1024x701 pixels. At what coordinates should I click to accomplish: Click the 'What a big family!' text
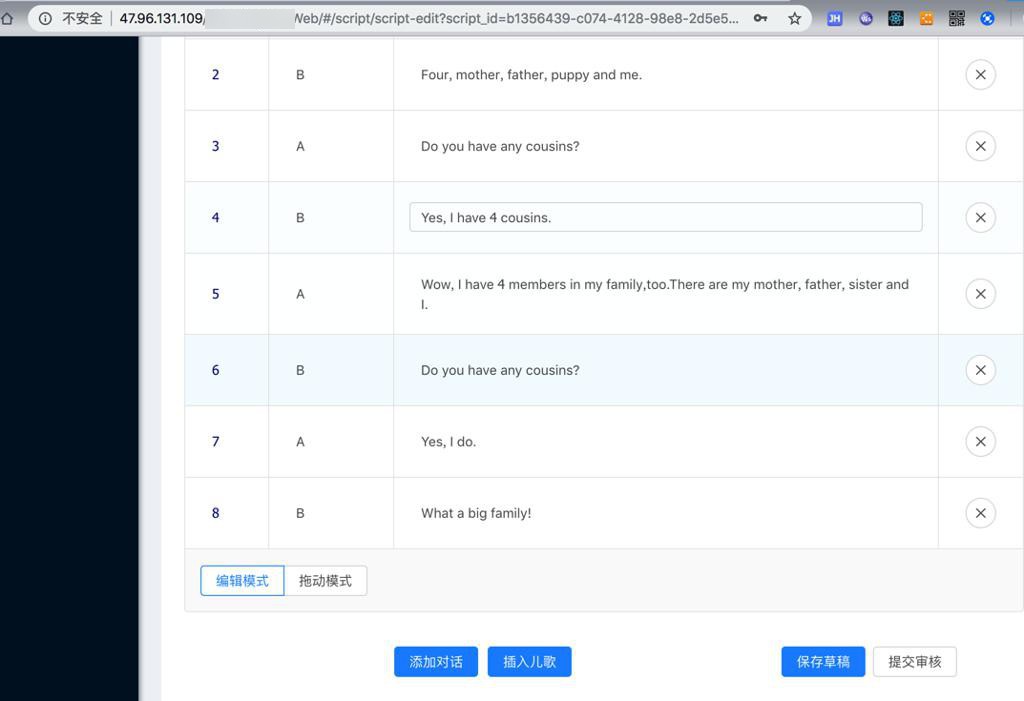click(476, 514)
